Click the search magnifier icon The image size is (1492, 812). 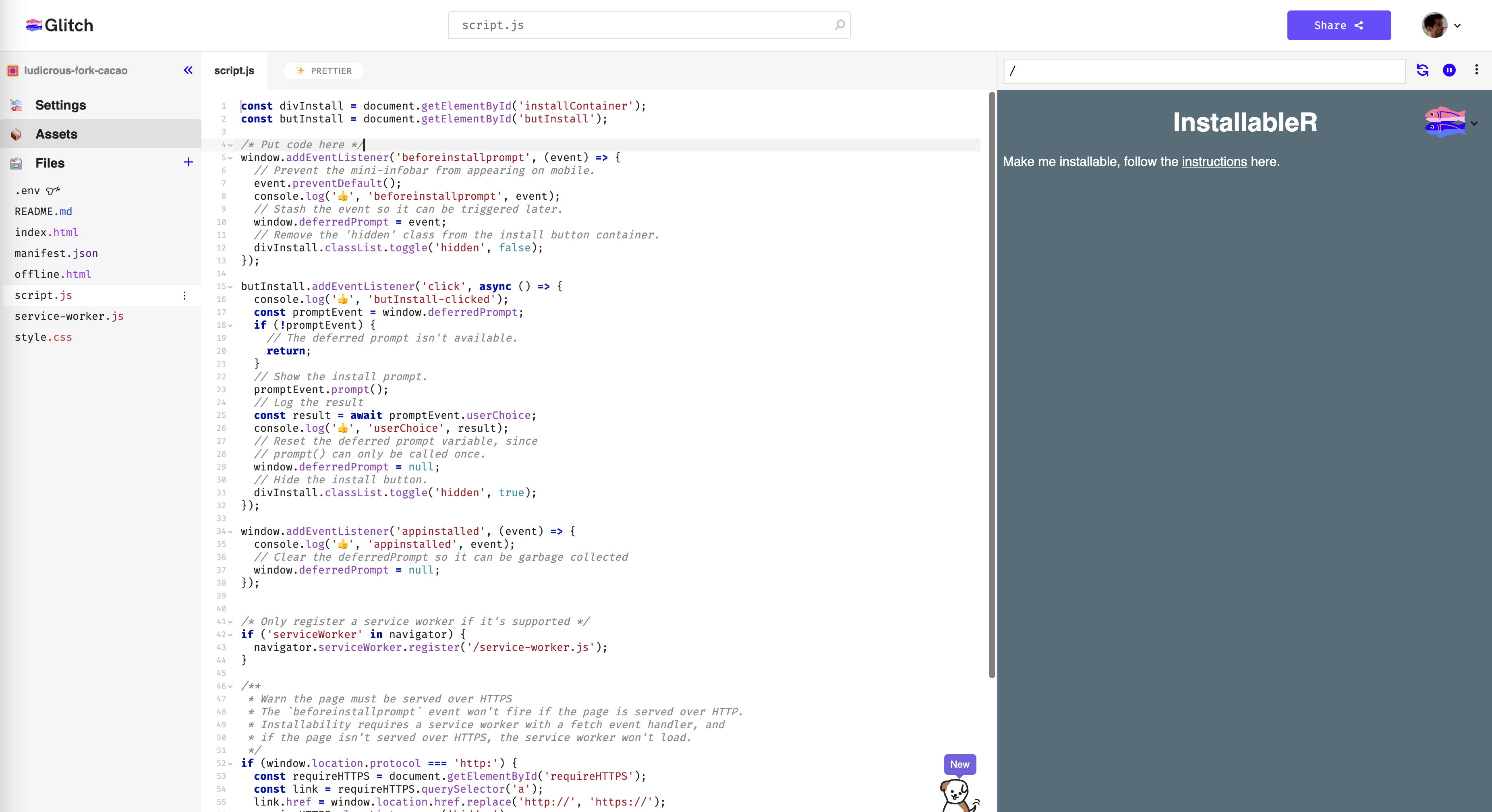coord(839,25)
